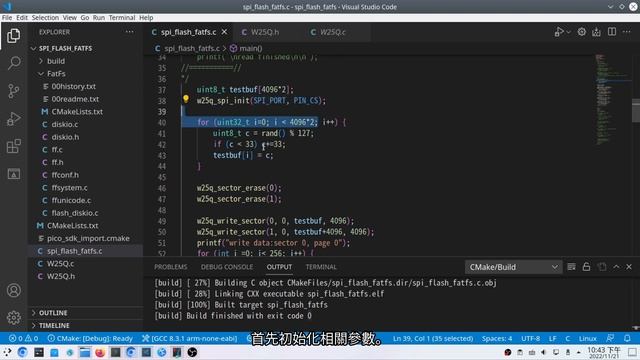Open the Terminal menu
The width and height of the screenshot is (640, 360).
click(x=122, y=18)
